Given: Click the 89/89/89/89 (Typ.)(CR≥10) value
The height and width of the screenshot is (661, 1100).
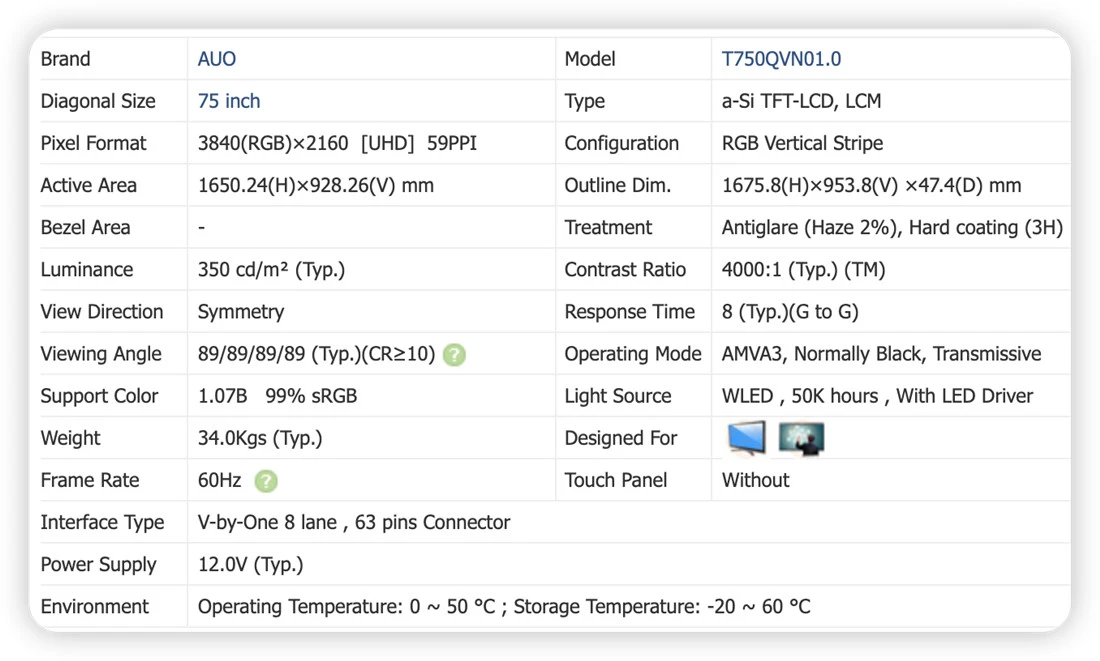Looking at the screenshot, I should coord(316,354).
